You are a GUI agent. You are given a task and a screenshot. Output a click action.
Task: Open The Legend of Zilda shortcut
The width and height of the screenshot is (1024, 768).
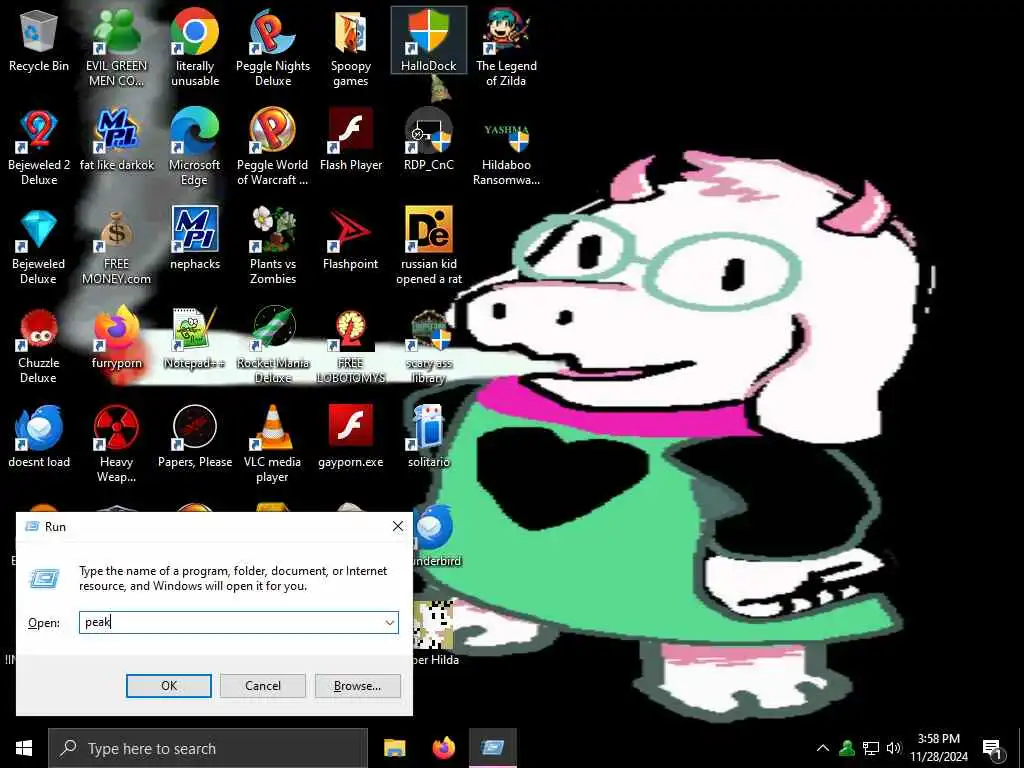click(506, 48)
